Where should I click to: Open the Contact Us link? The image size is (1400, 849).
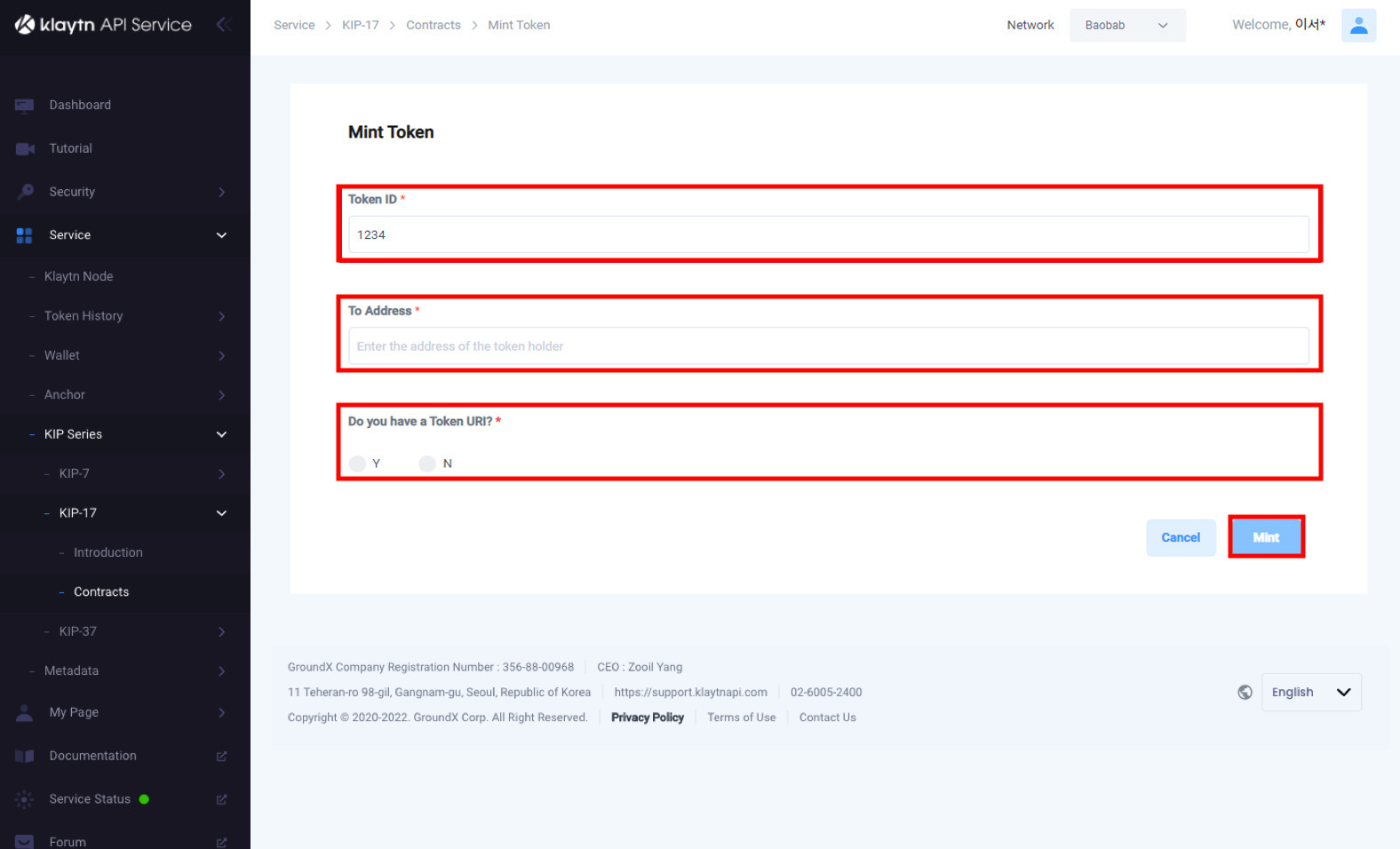(828, 718)
